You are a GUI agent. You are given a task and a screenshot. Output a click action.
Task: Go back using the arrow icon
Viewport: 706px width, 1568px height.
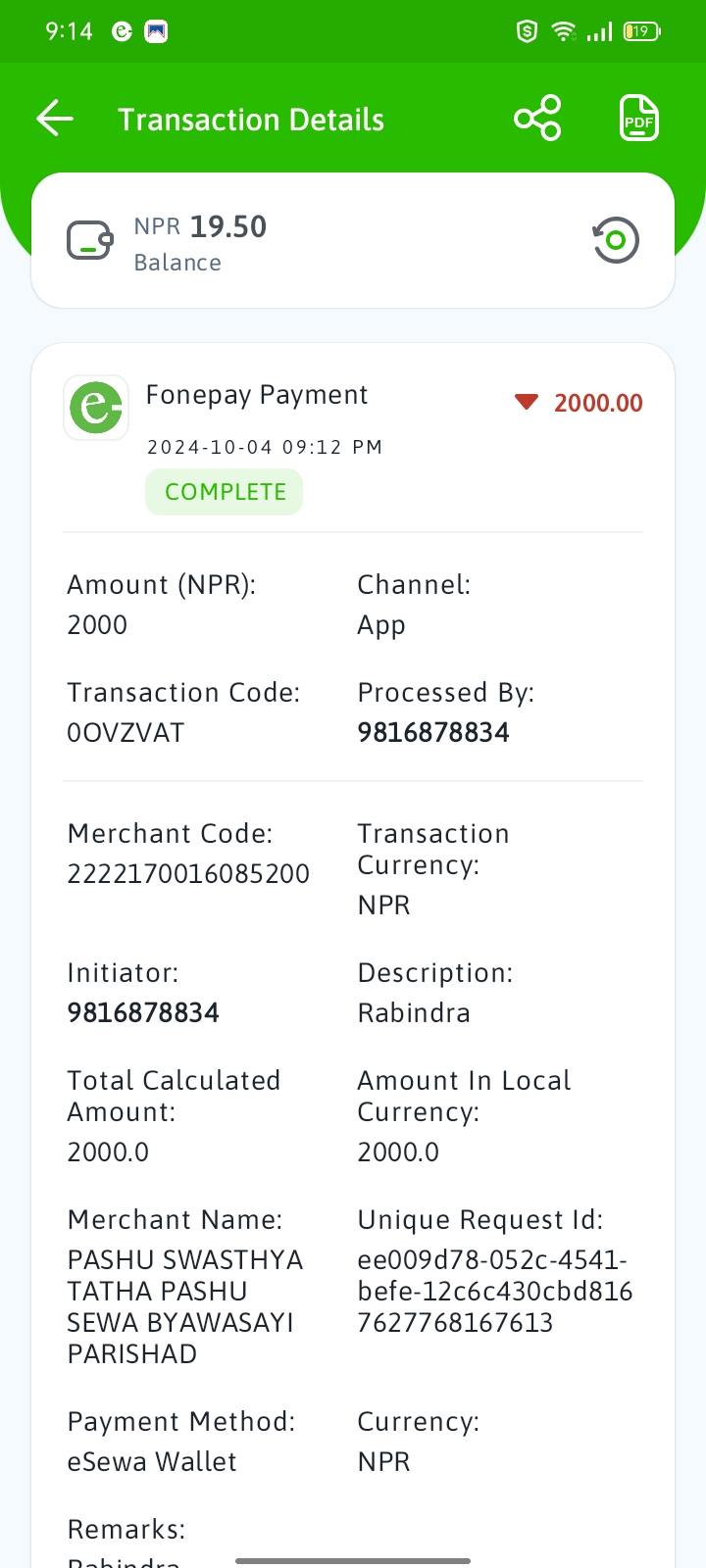pyautogui.click(x=55, y=119)
